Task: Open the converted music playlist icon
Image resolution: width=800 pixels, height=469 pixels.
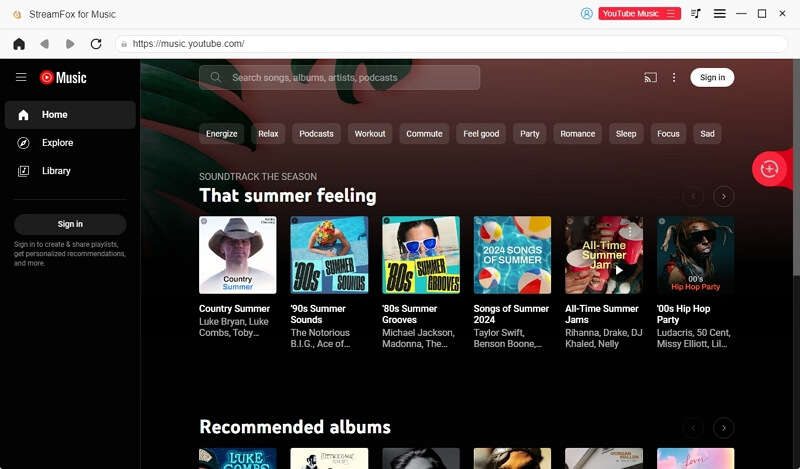Action: [695, 14]
